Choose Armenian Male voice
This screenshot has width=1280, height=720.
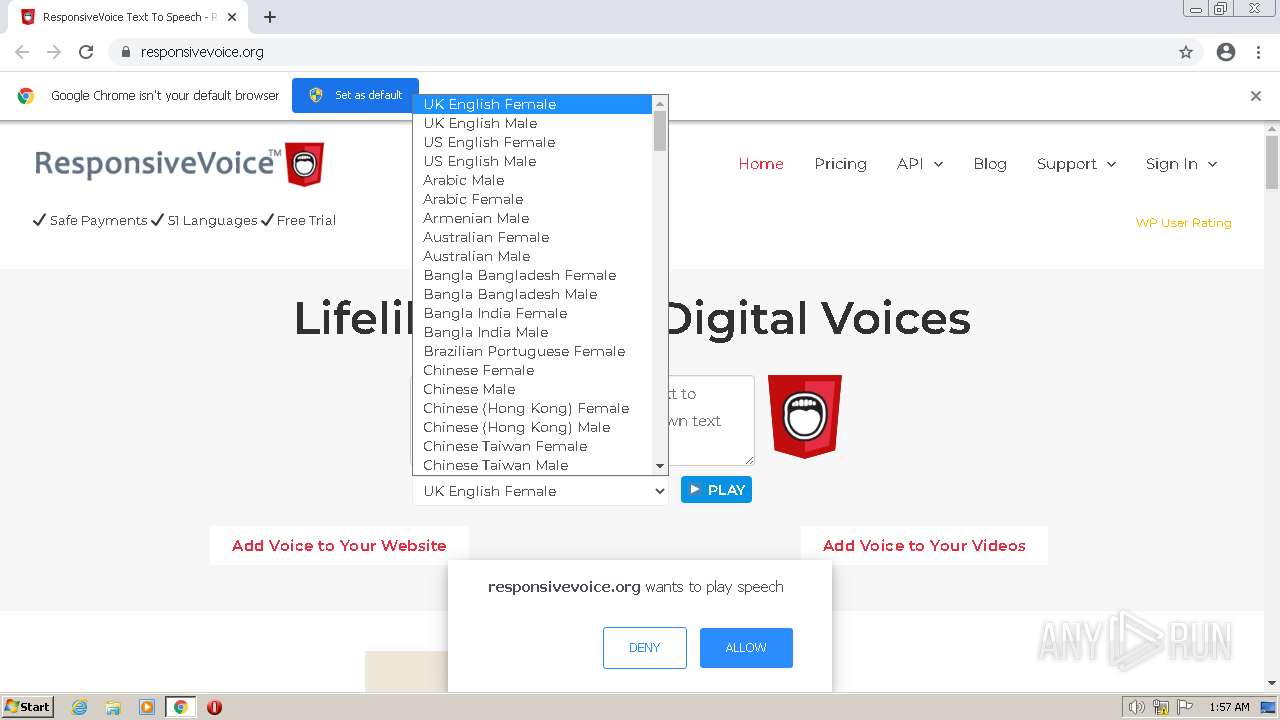[x=532, y=218]
